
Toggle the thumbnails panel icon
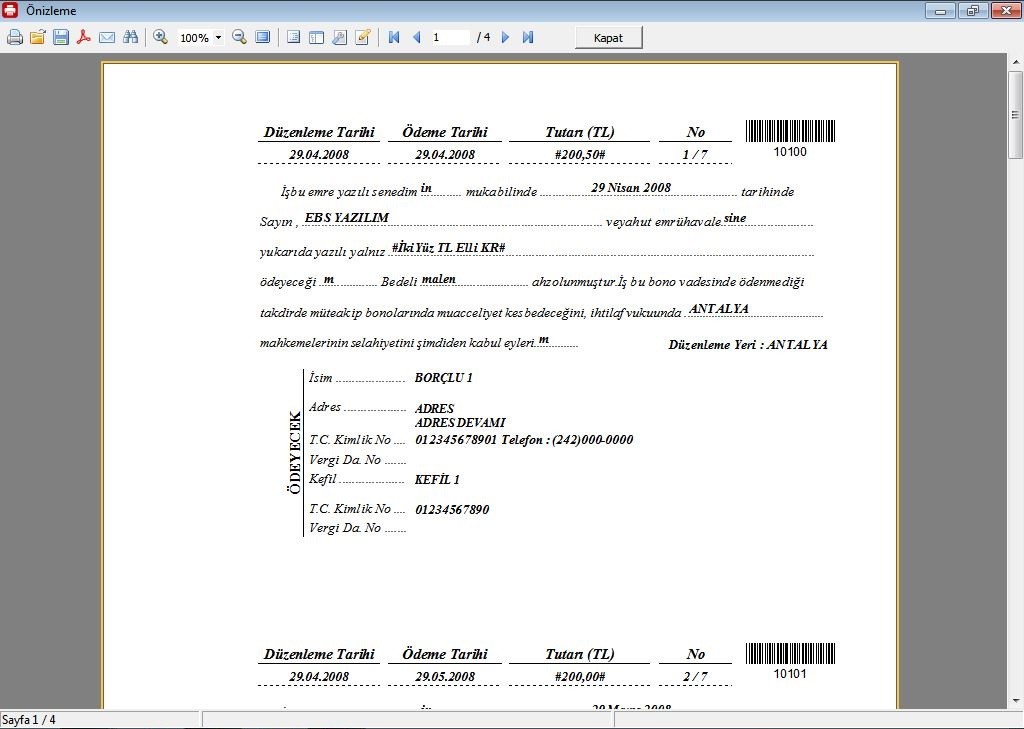pyautogui.click(x=316, y=37)
